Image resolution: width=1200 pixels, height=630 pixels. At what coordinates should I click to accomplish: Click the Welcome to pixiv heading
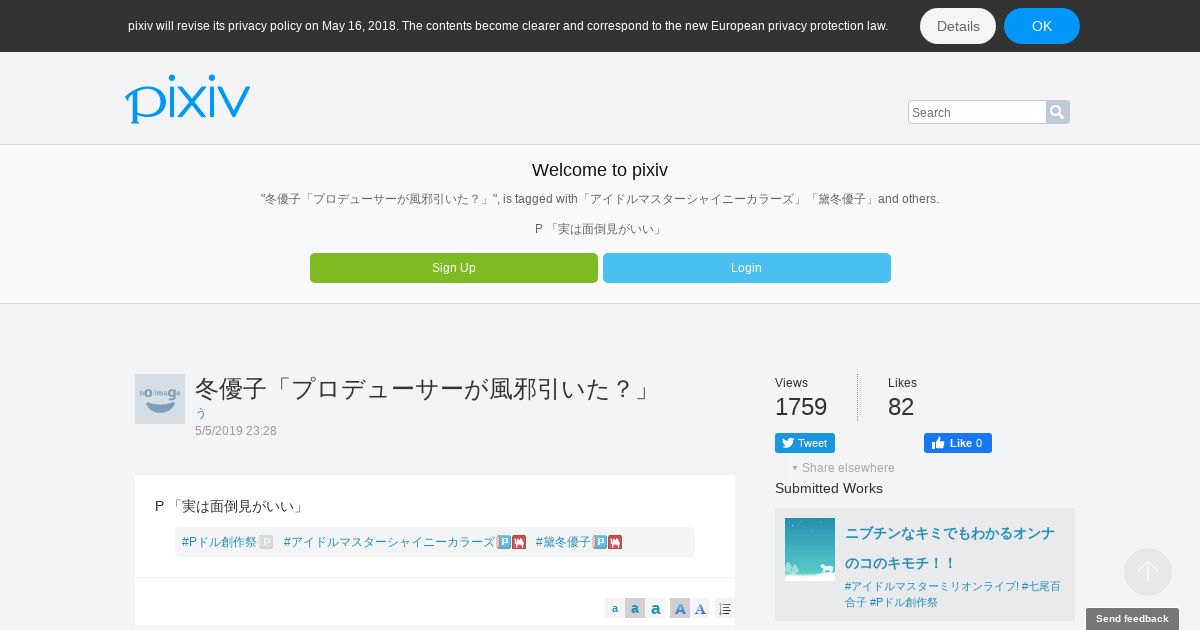(600, 170)
